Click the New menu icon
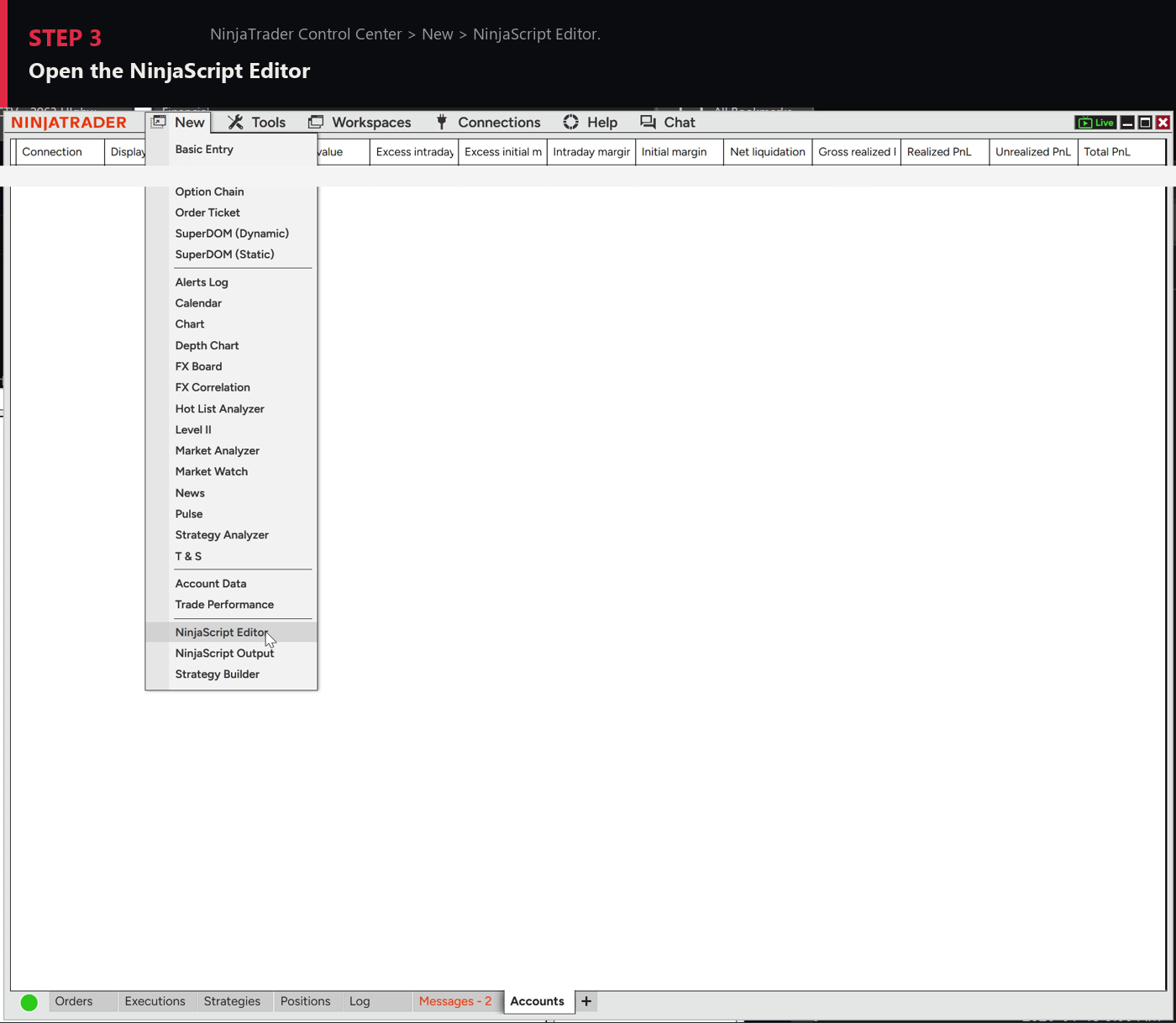Screen dimensions: 1176x1023 point(159,122)
